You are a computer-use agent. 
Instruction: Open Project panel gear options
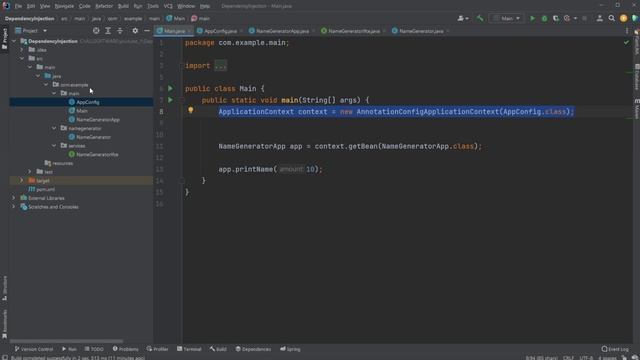point(135,31)
